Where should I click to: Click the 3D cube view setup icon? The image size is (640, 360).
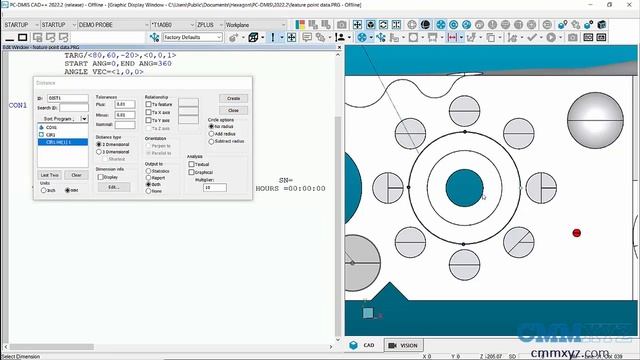[x=253, y=38]
